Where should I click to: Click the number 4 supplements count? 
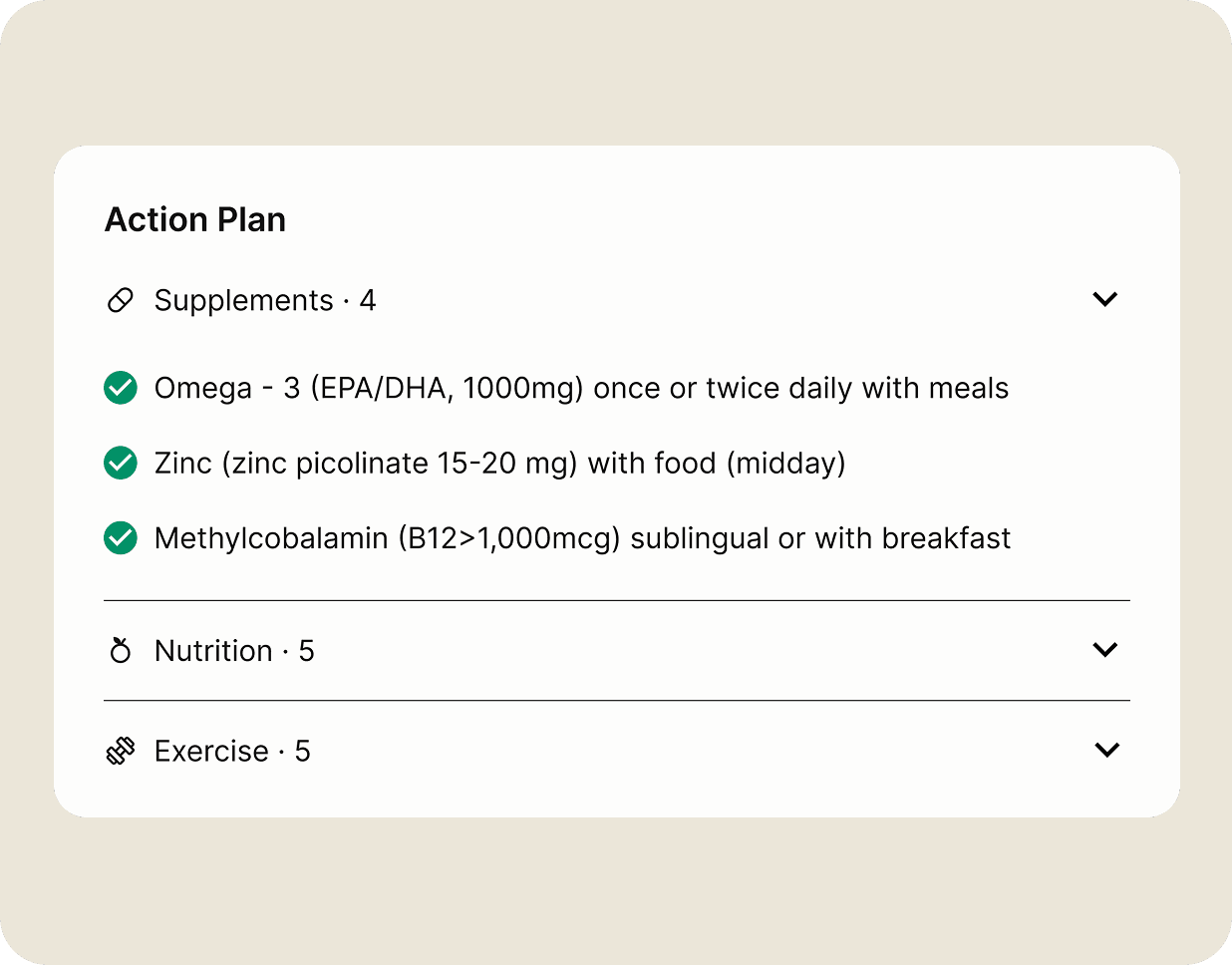click(368, 300)
